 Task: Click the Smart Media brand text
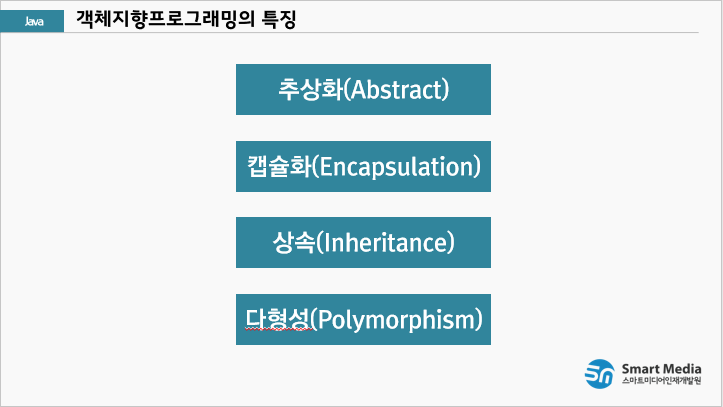661,369
